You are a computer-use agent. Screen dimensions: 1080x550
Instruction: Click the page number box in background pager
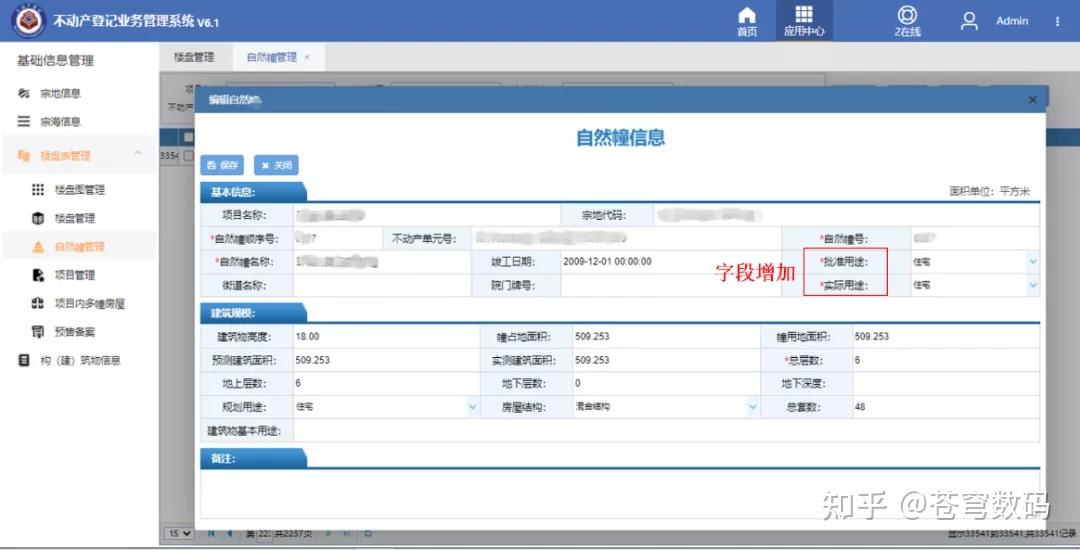(x=264, y=533)
